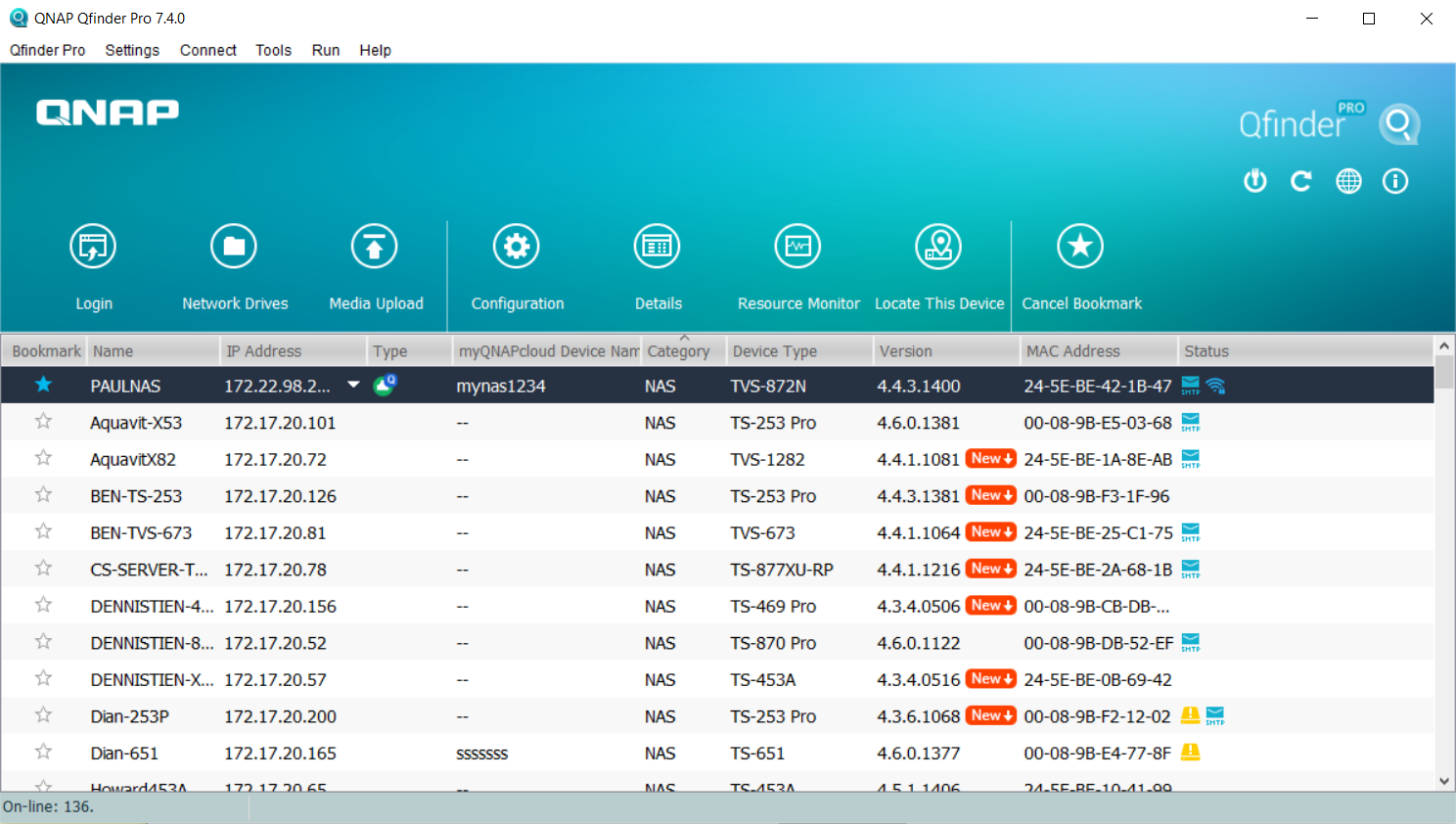Click the New update badge for BEN-TS-253
The height and width of the screenshot is (824, 1456).
click(x=991, y=495)
